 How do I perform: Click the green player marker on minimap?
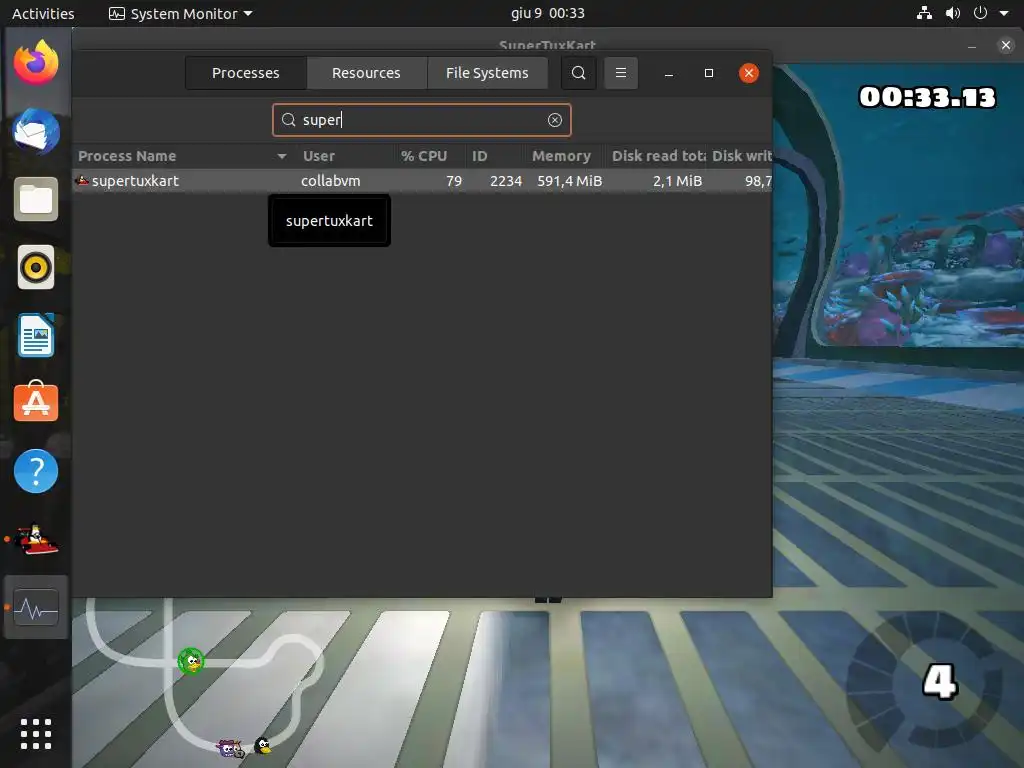click(191, 662)
